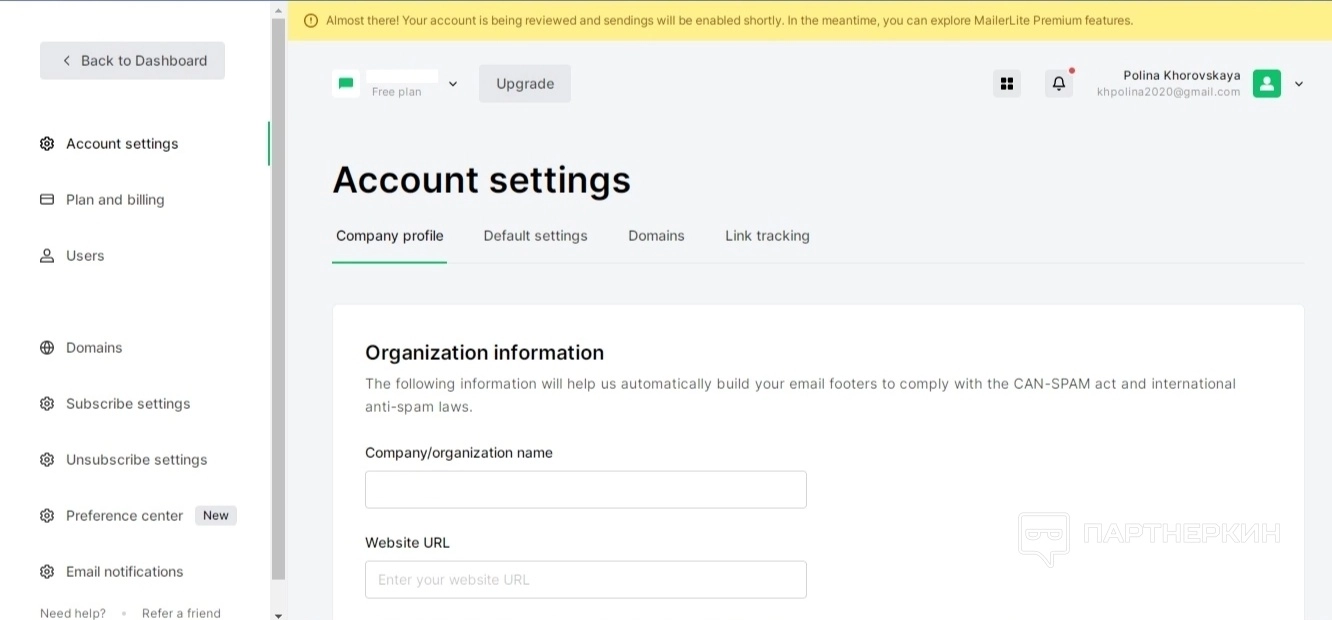The width and height of the screenshot is (1332, 620).
Task: Click the Refer a friend link
Action: [181, 613]
